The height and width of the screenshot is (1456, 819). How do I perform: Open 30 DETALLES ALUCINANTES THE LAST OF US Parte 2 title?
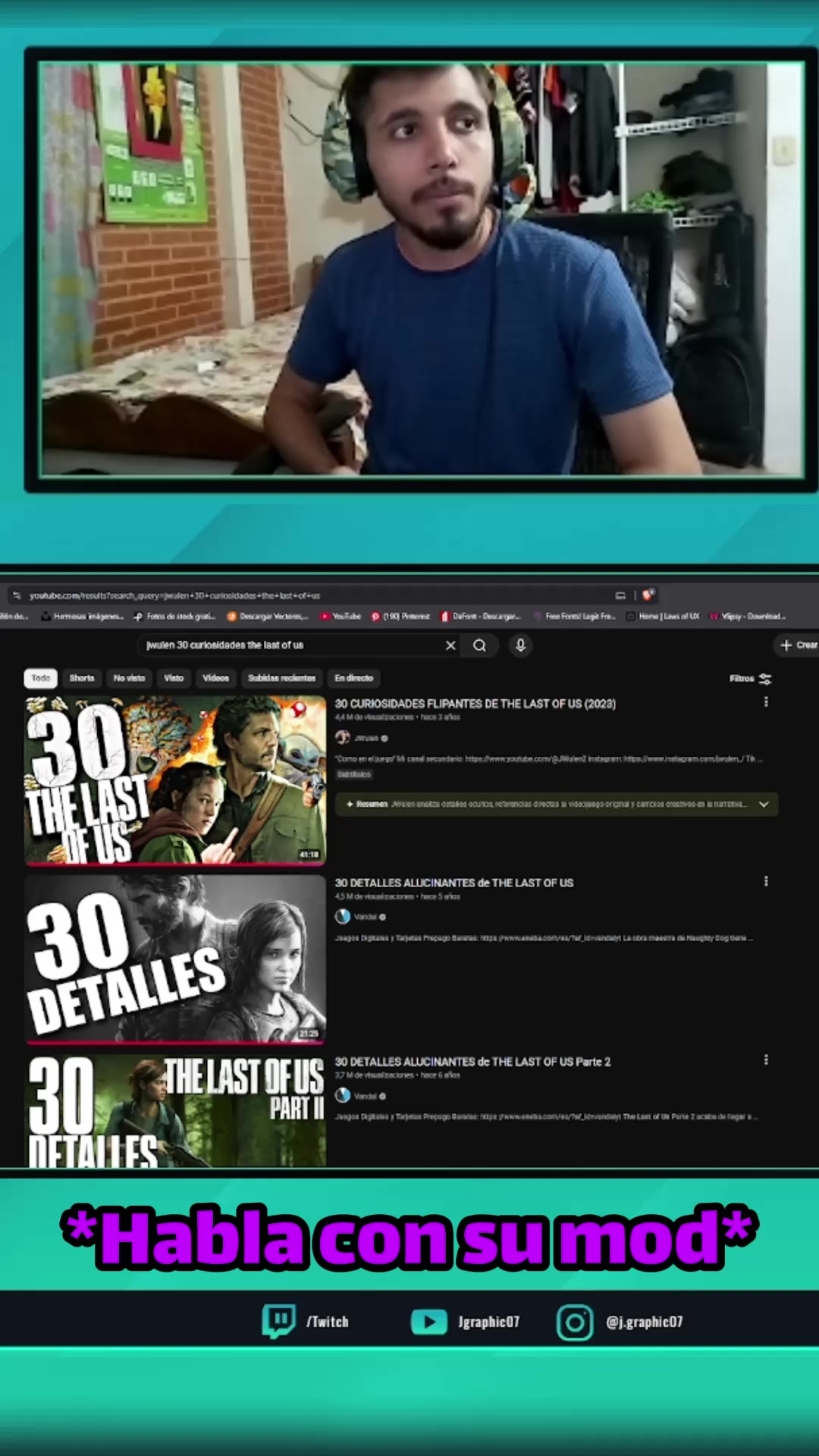472,1062
